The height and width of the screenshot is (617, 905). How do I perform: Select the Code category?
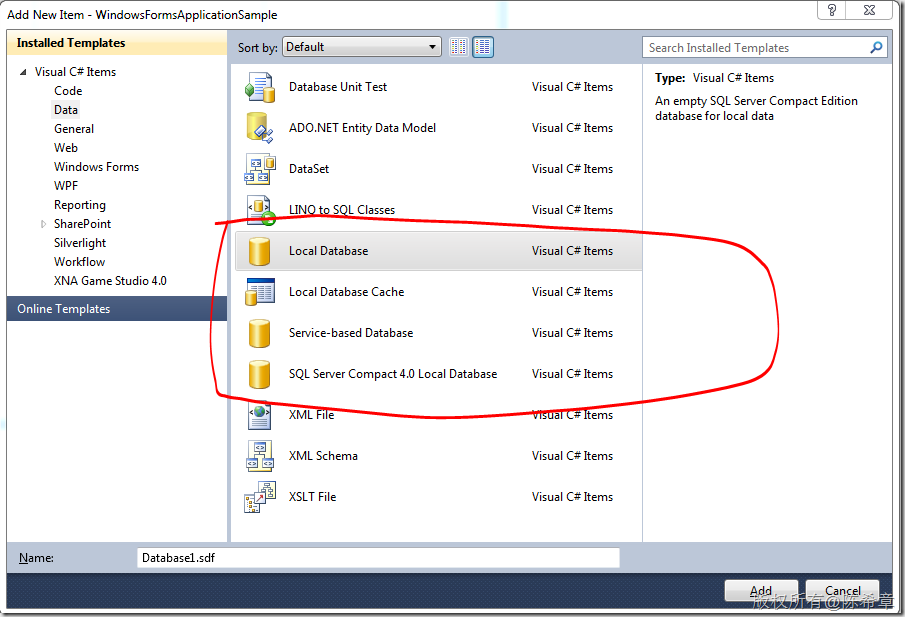(68, 91)
